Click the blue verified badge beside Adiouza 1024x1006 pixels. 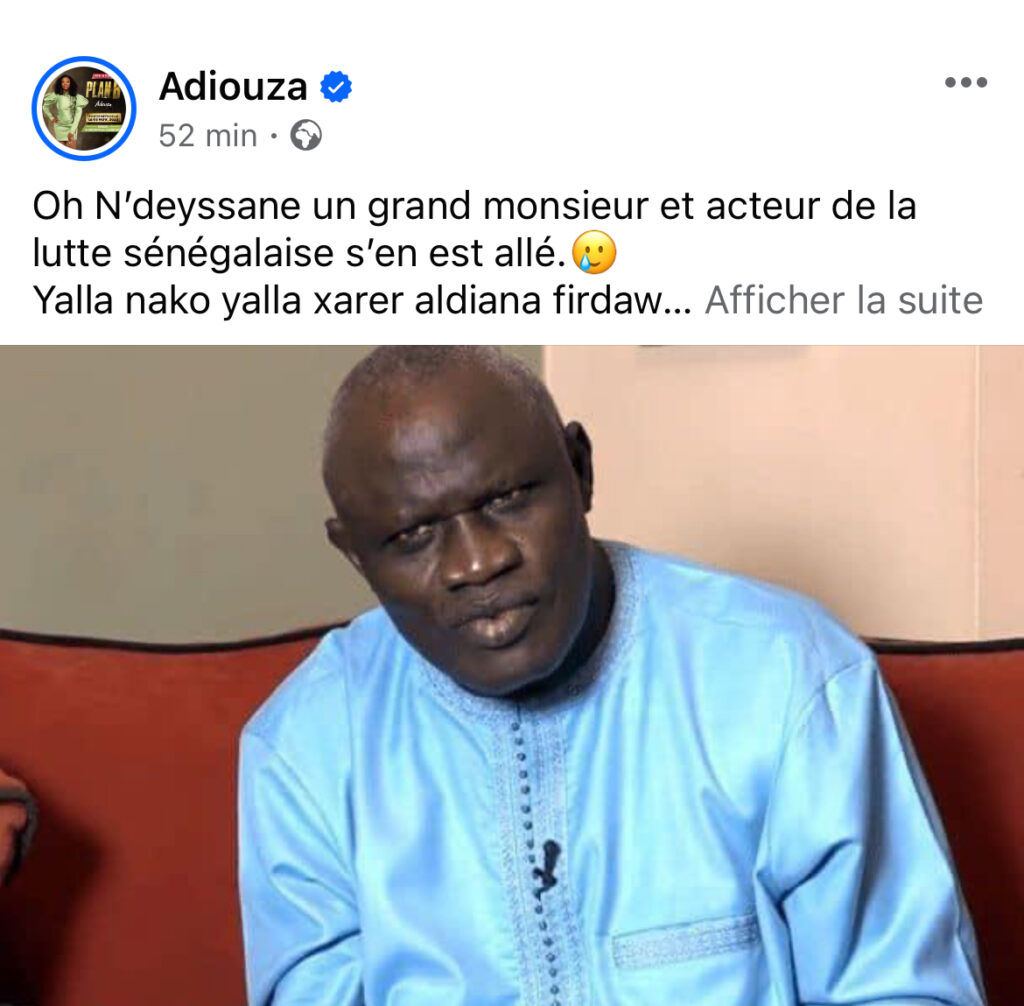[x=336, y=86]
